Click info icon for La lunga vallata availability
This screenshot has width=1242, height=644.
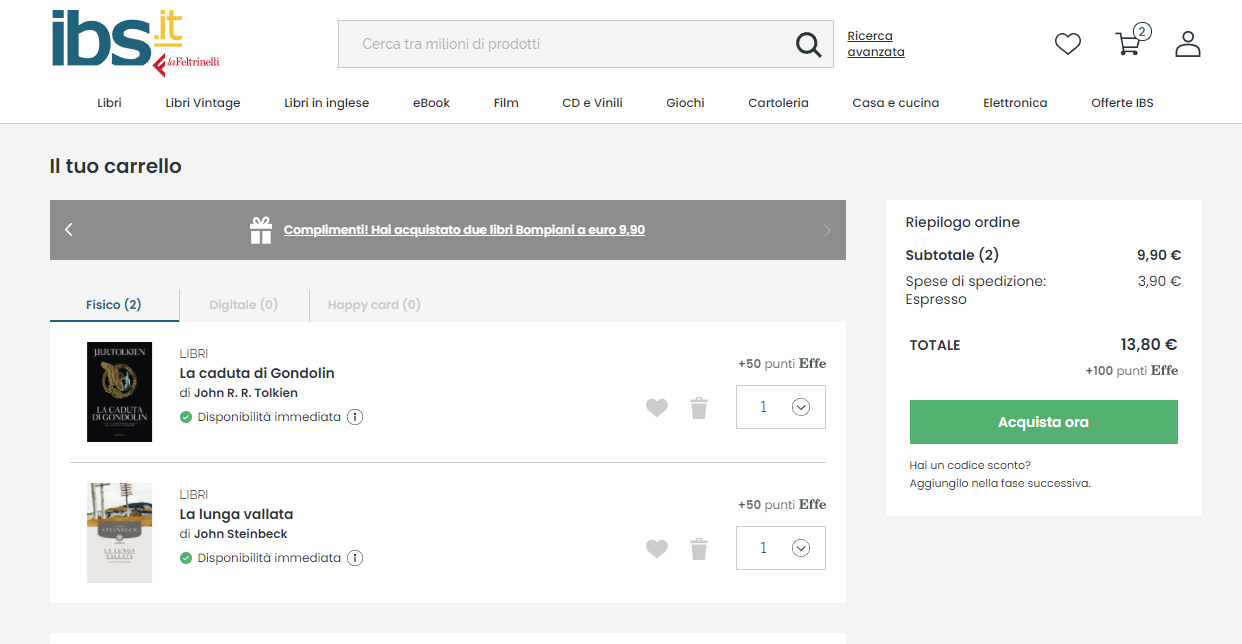click(355, 558)
